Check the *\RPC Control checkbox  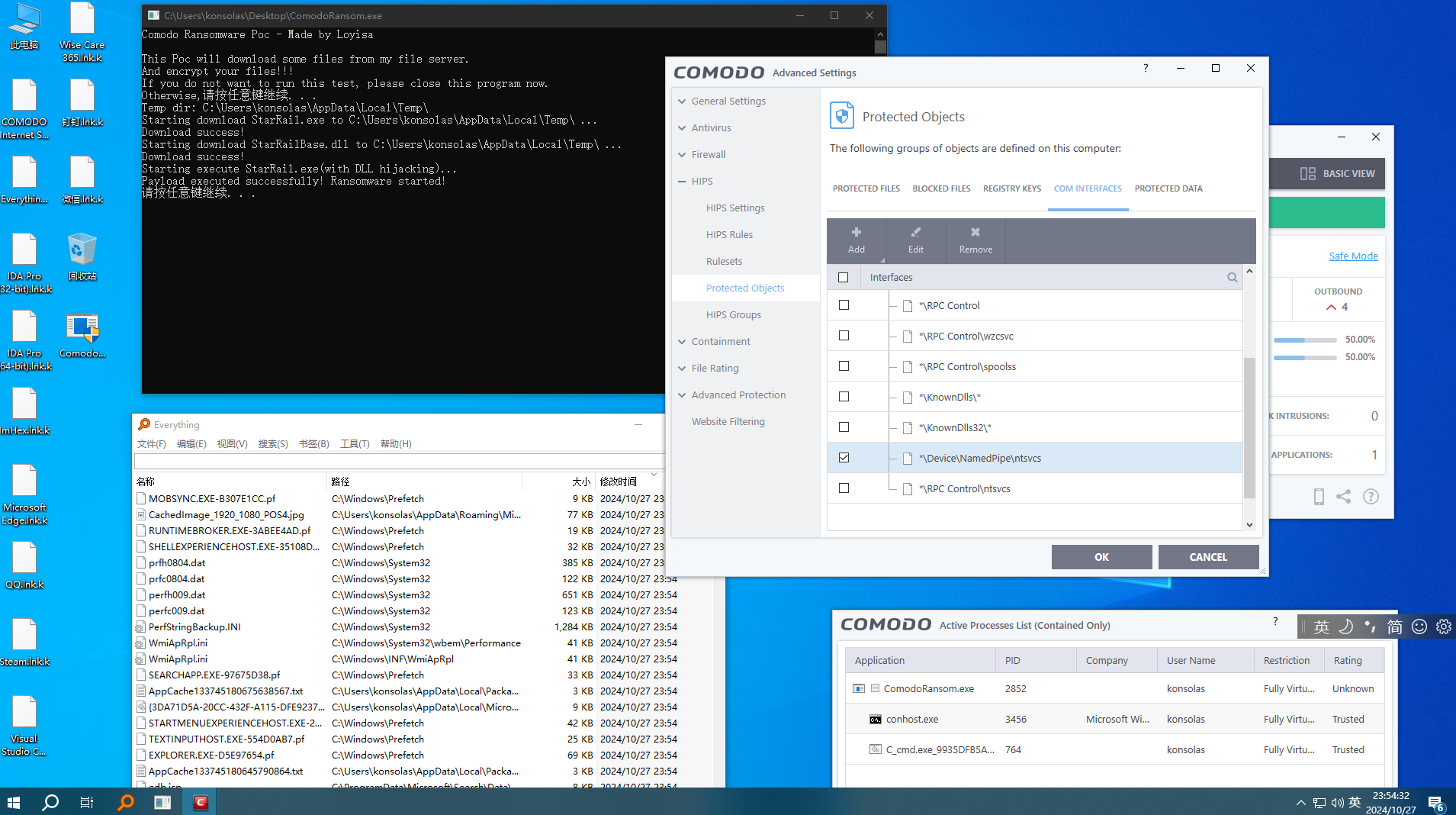[844, 305]
